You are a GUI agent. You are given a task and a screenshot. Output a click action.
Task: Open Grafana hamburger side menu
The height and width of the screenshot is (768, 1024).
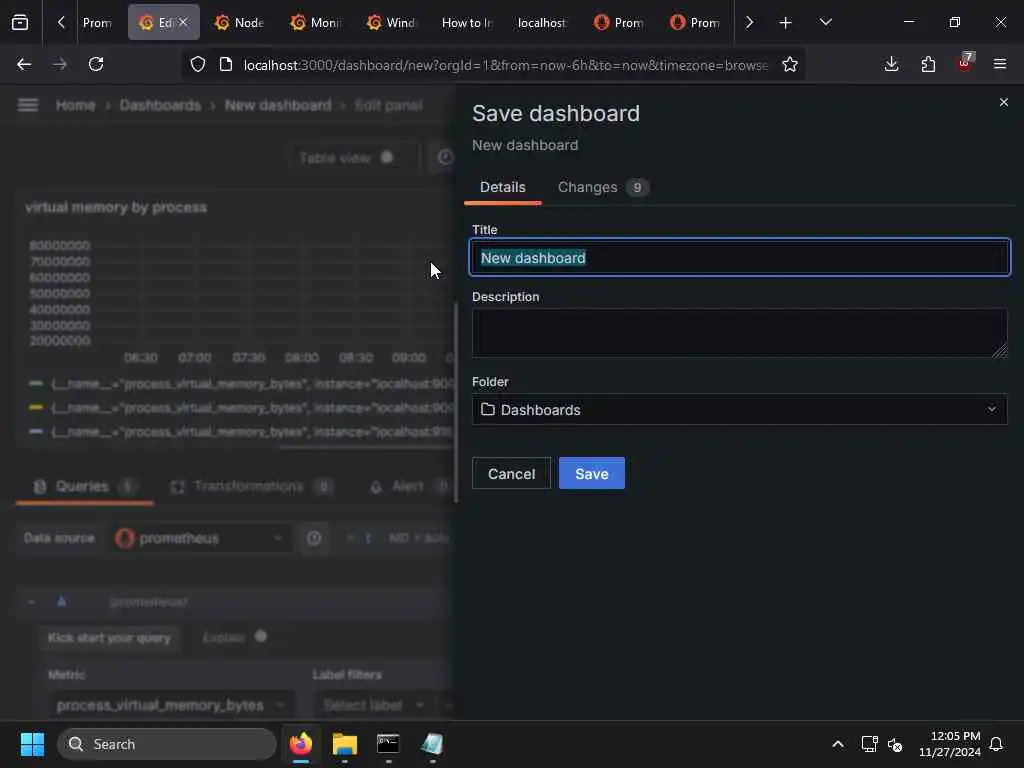[27, 105]
